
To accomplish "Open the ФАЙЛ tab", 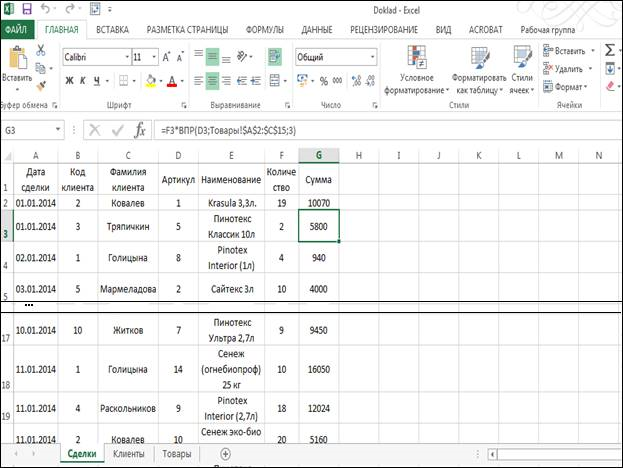I will click(x=16, y=29).
